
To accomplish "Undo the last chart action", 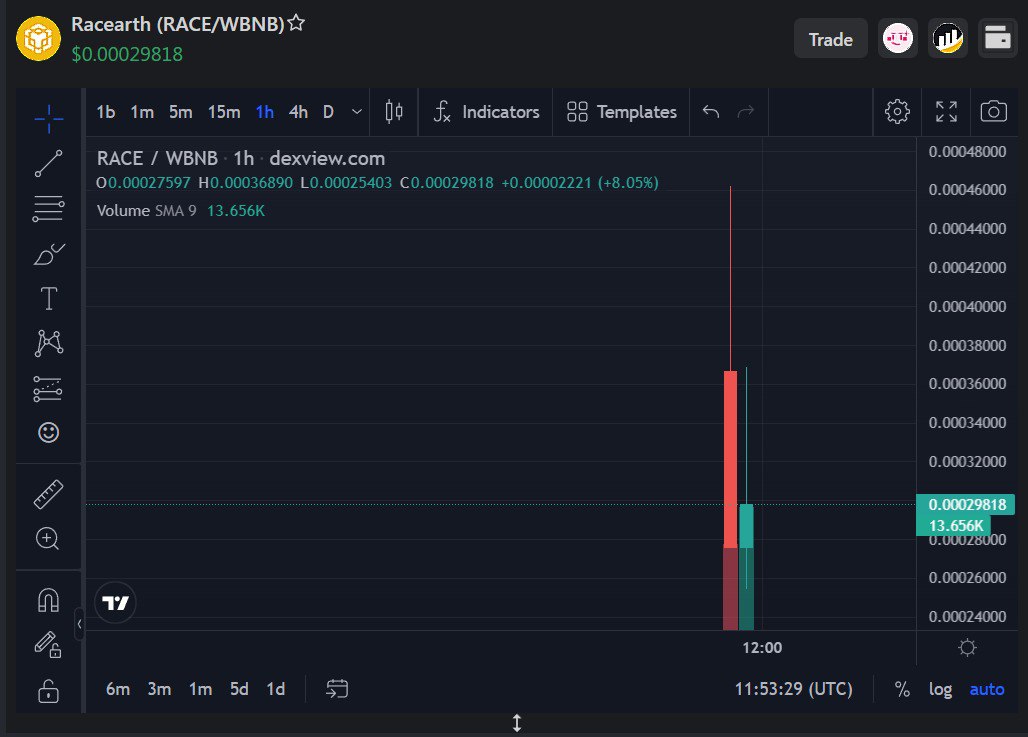I will [711, 112].
